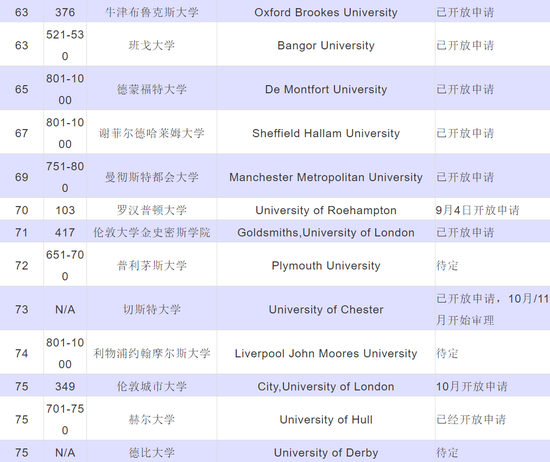The image size is (550, 462).
Task: Click the rank value 103
Action: tap(65, 210)
